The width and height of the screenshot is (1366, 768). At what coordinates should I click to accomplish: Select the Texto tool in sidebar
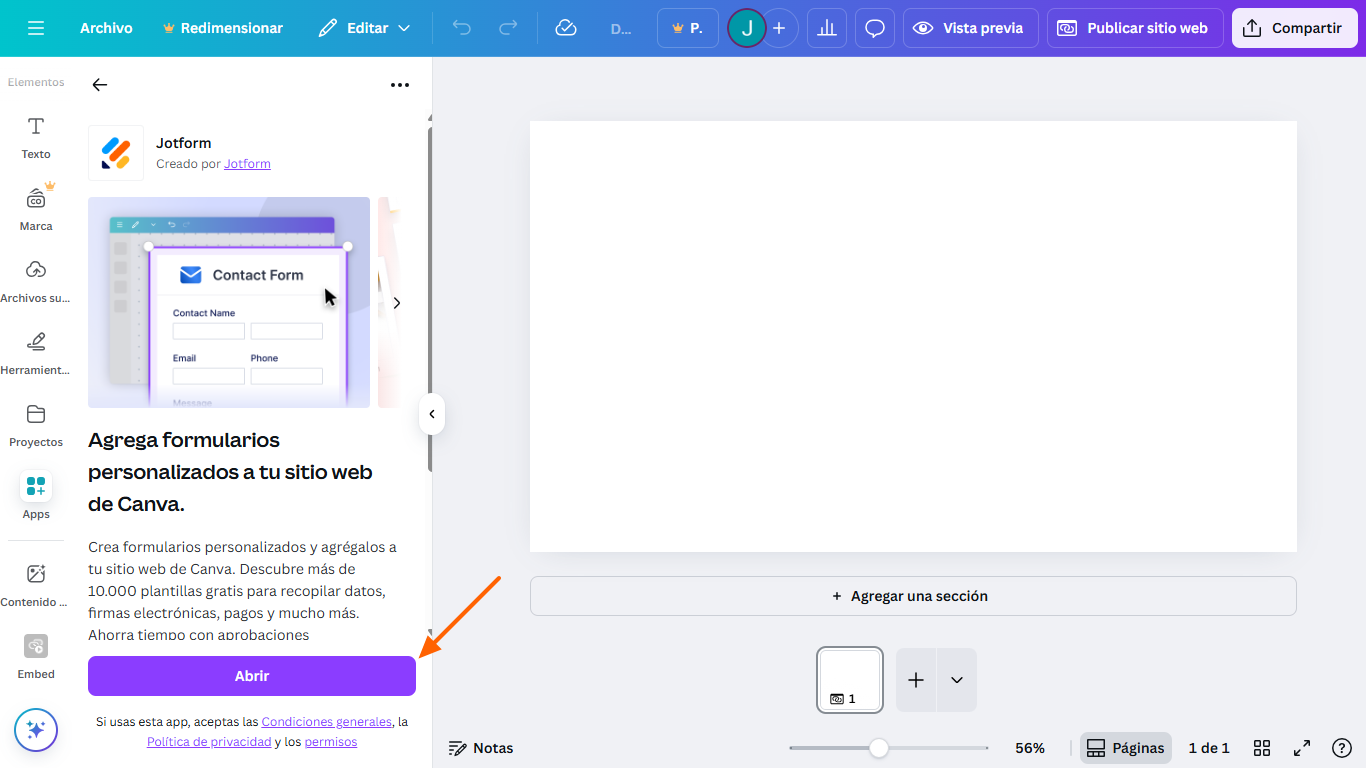[x=36, y=137]
